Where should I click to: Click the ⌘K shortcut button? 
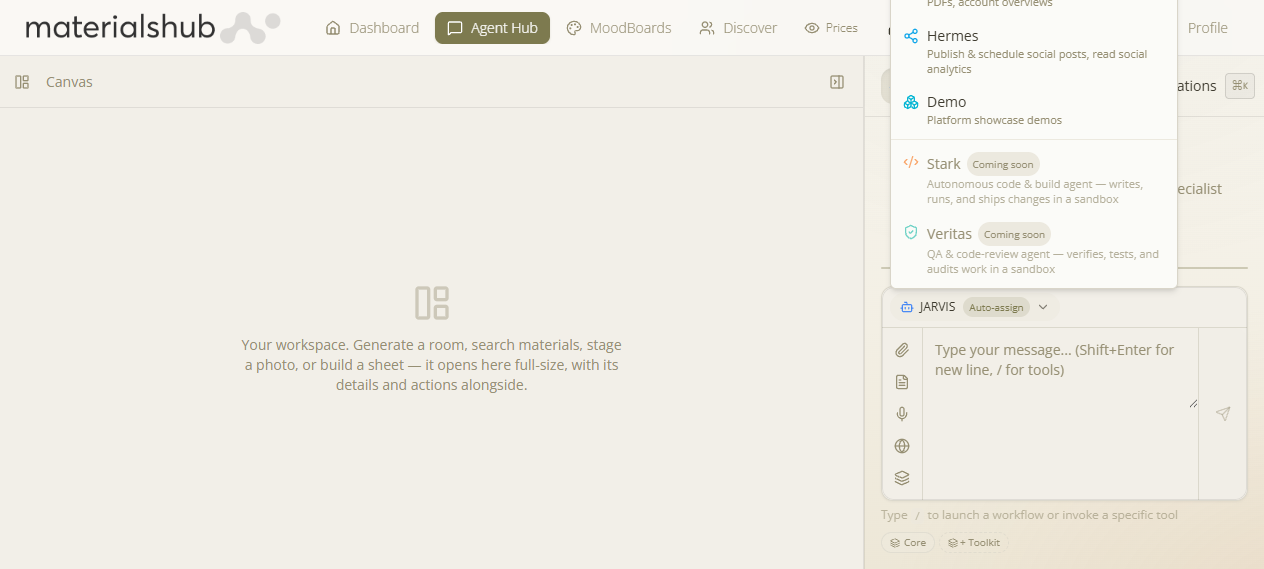[1240, 86]
